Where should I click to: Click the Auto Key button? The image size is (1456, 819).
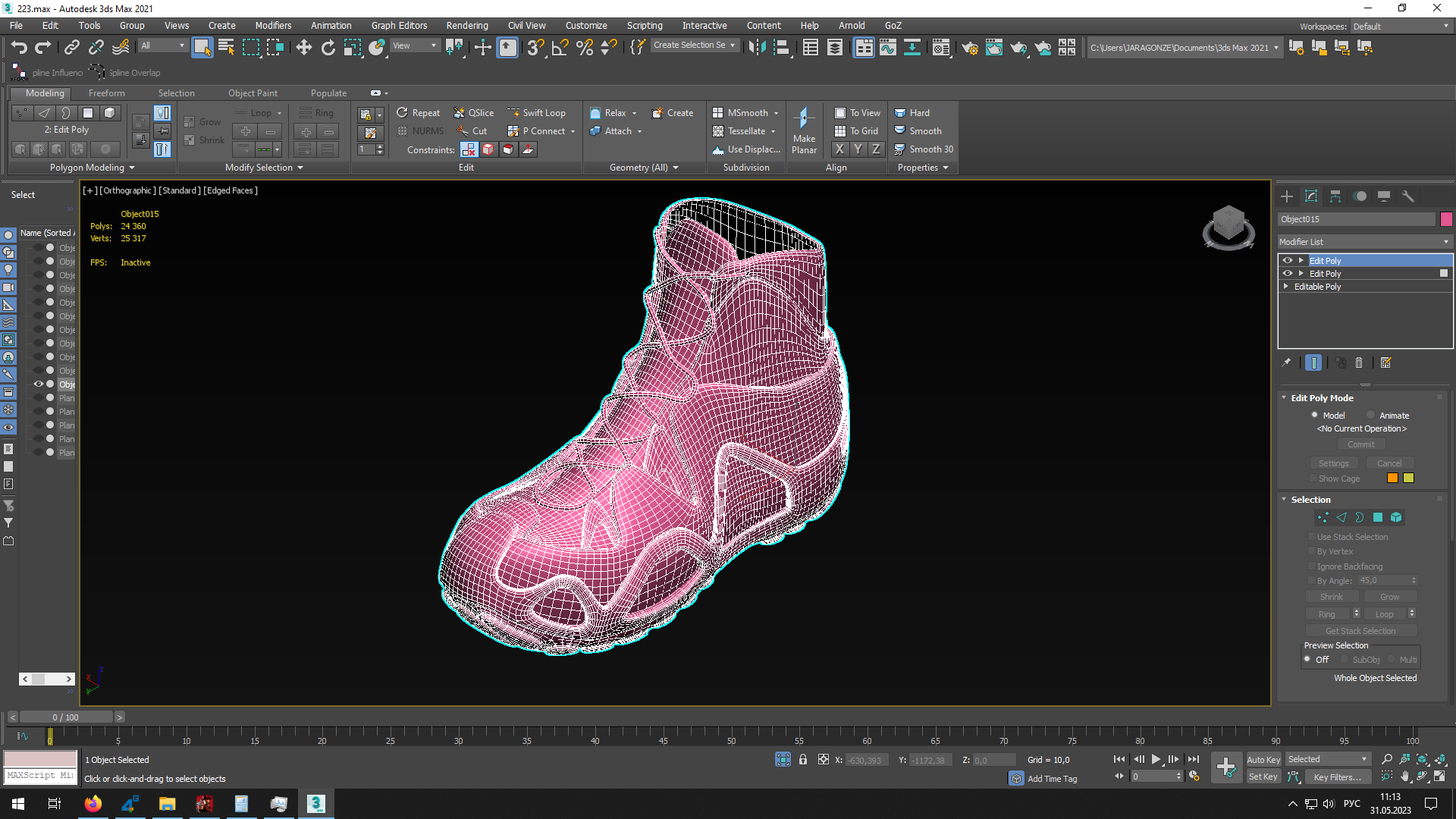(x=1263, y=760)
